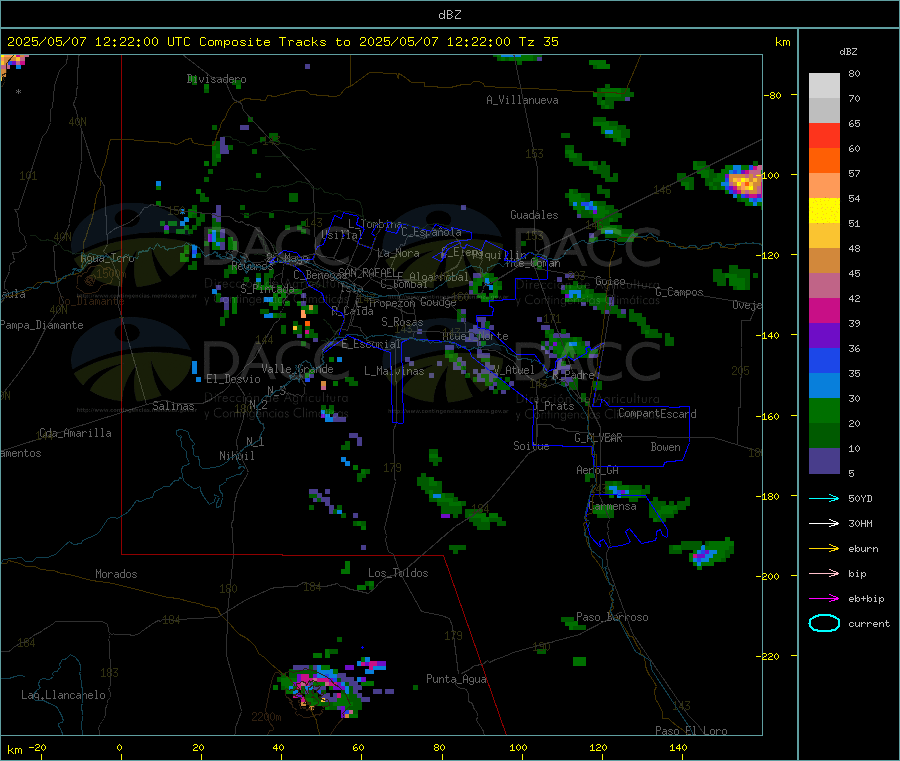Click the 'Punta_Agua' map label

point(456,679)
